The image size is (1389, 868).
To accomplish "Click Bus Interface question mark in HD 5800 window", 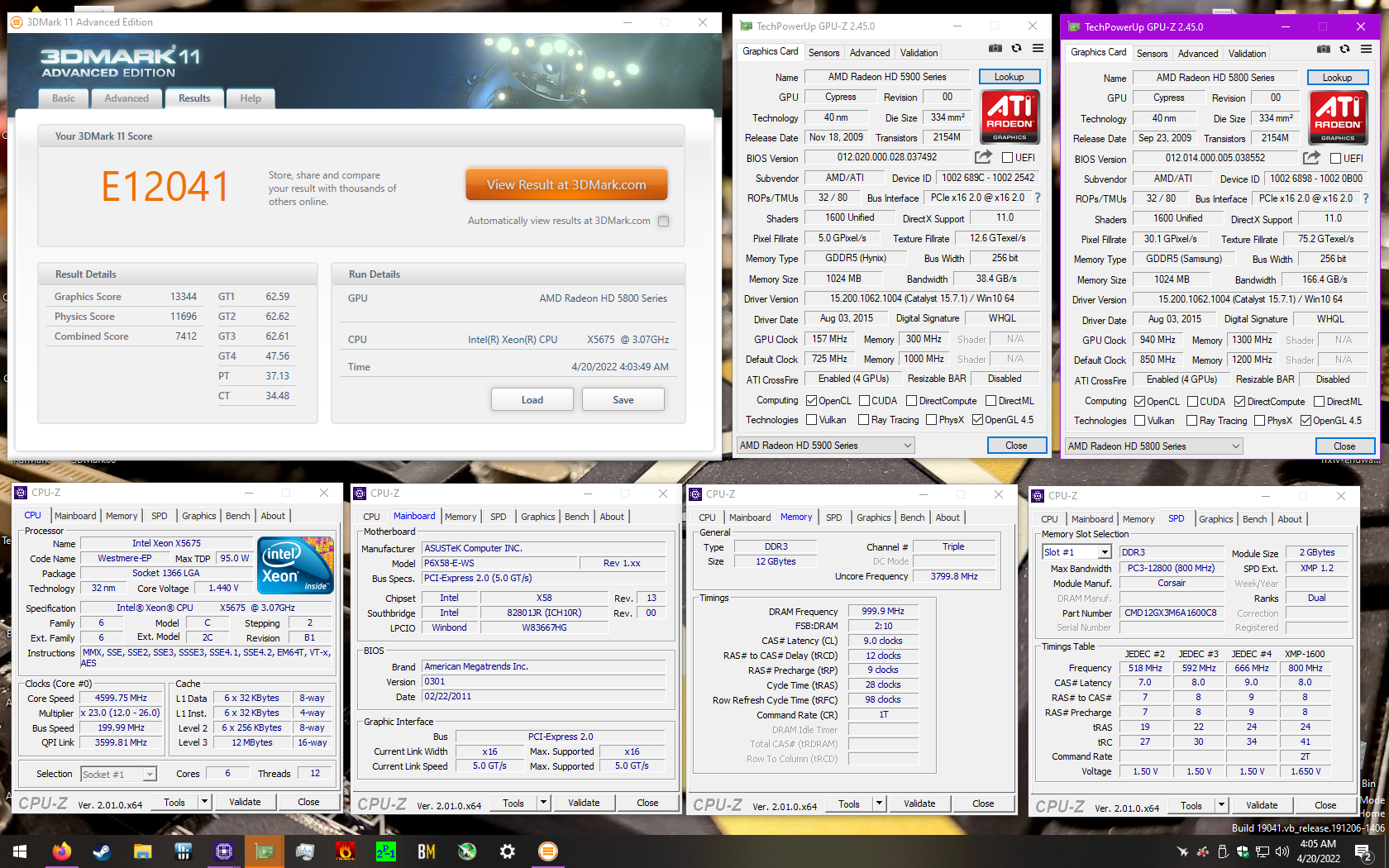I will click(x=1365, y=199).
